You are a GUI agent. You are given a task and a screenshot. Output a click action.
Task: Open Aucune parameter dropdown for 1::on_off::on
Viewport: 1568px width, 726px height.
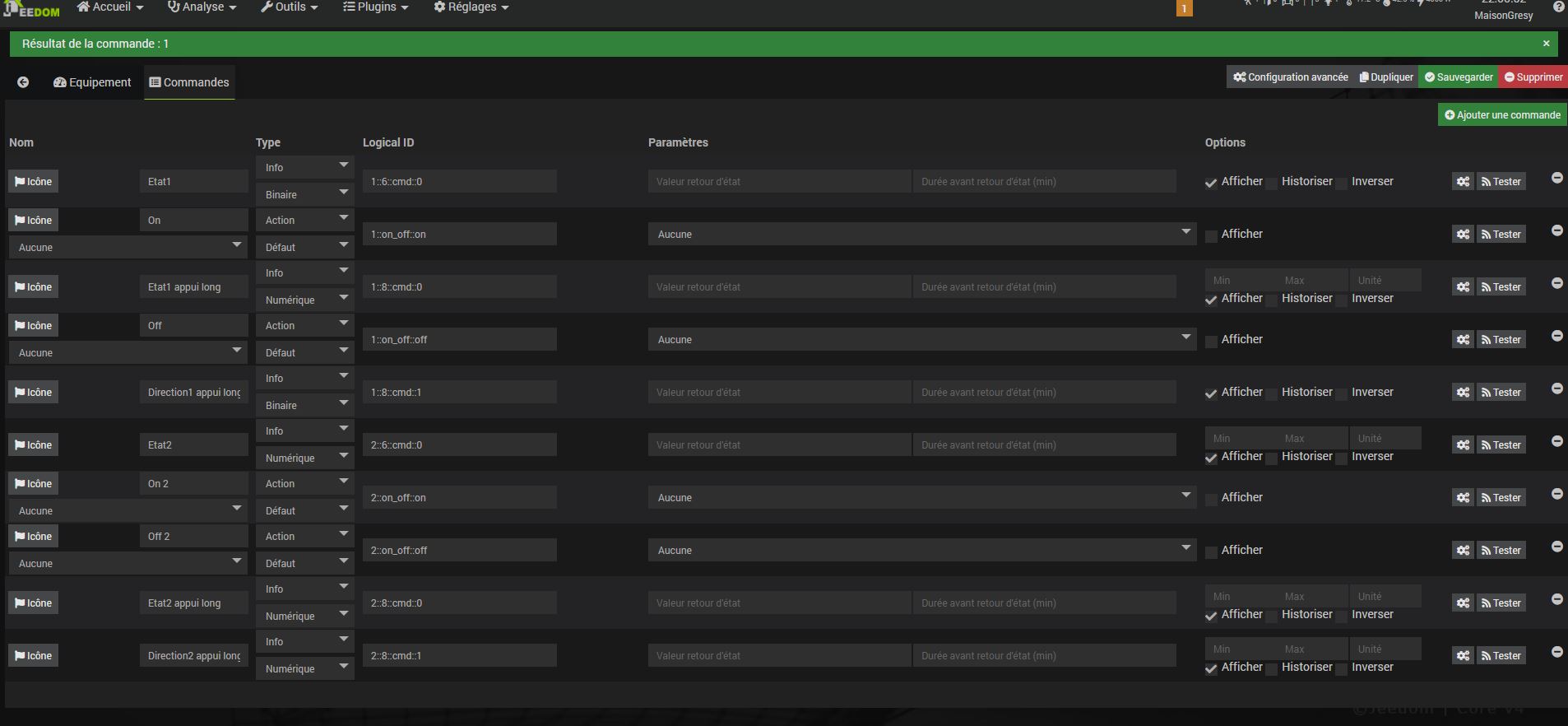(922, 235)
